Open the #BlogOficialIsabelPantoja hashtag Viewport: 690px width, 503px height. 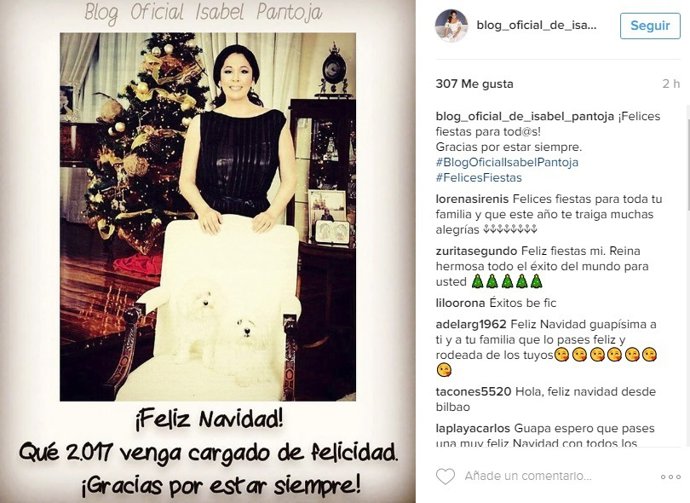(x=507, y=162)
